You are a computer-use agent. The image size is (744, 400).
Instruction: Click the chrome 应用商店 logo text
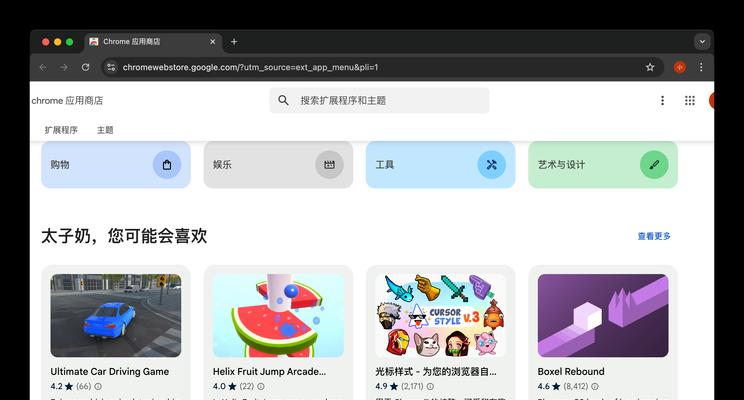[67, 101]
